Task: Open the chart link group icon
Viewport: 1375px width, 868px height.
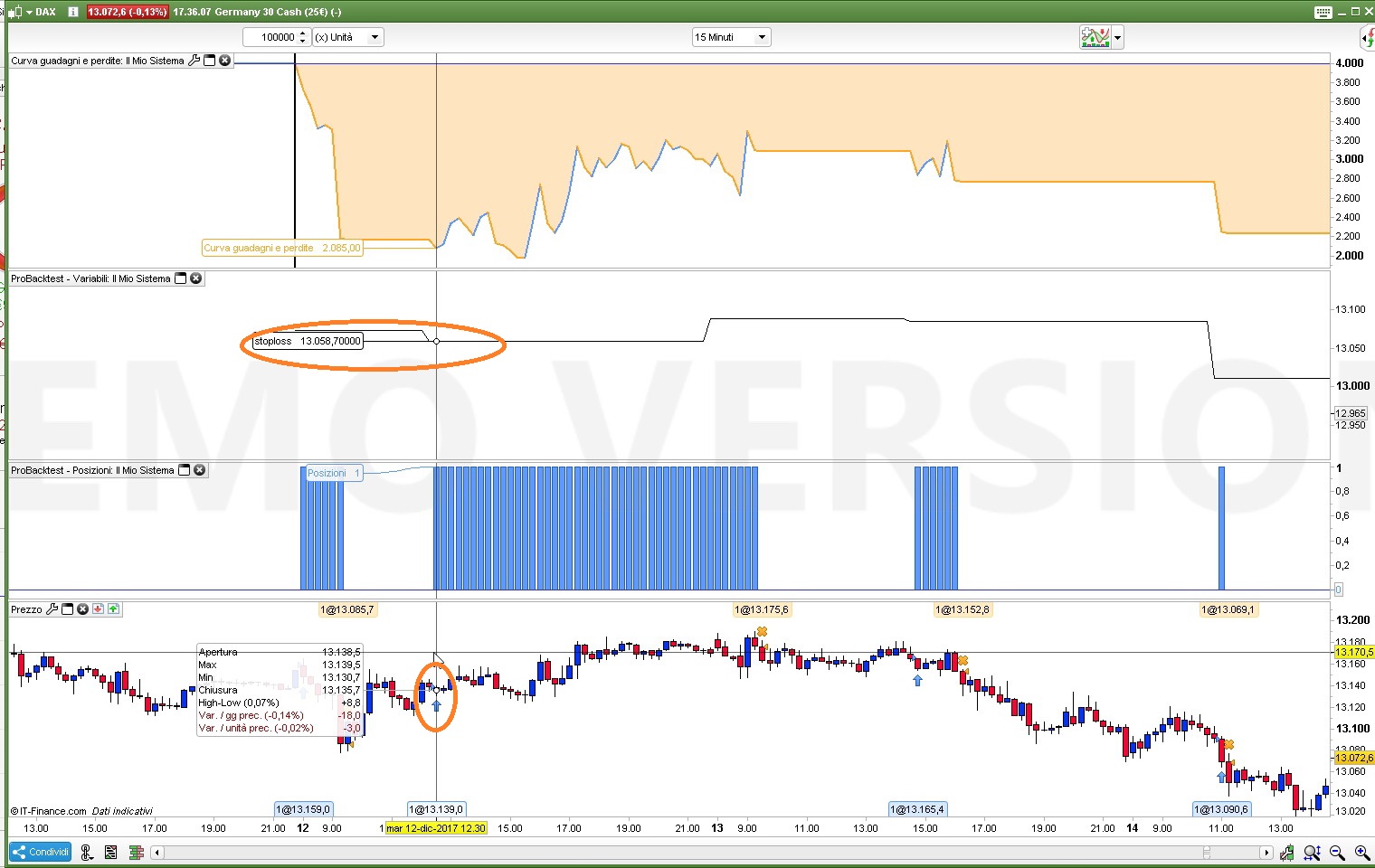Action: point(87,852)
